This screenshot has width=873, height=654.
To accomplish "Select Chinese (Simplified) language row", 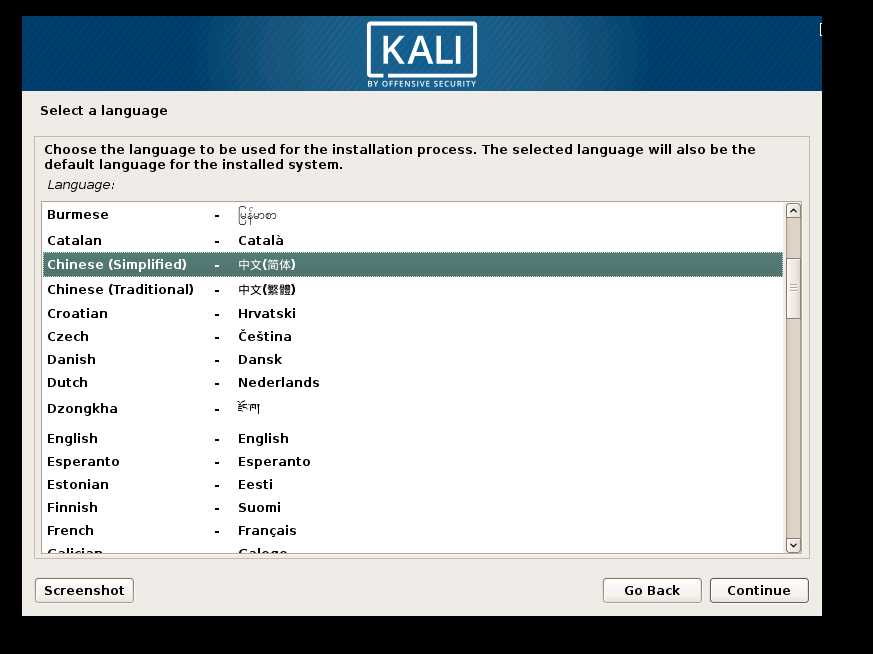I will (413, 264).
